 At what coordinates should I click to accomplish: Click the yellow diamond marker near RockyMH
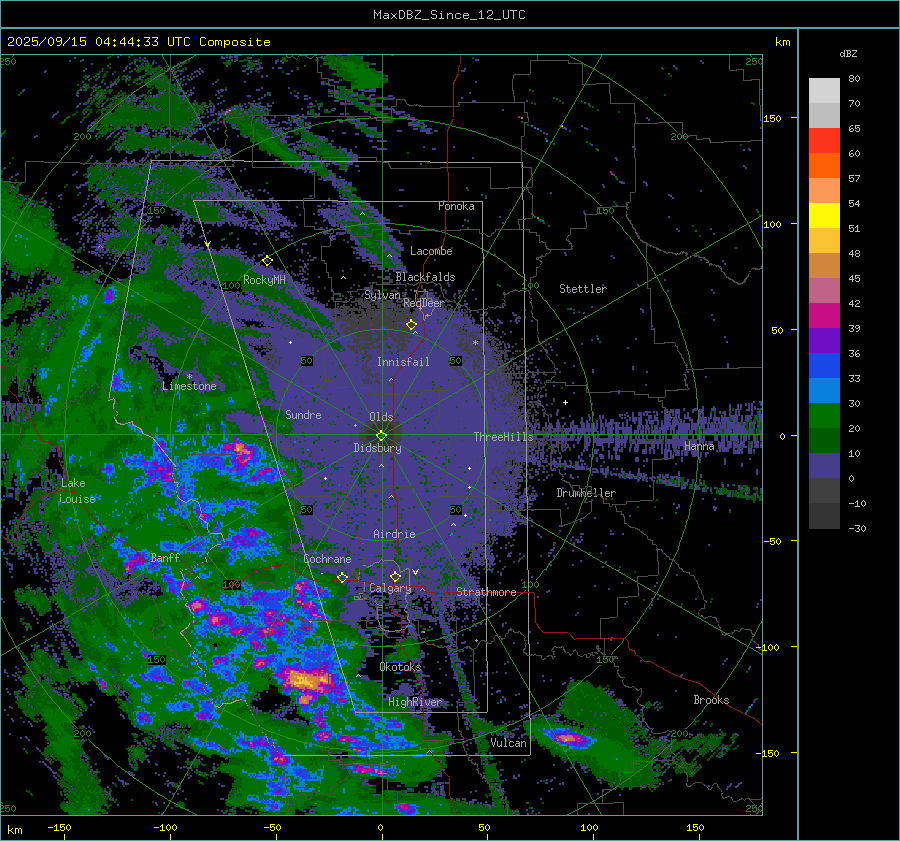point(267,261)
